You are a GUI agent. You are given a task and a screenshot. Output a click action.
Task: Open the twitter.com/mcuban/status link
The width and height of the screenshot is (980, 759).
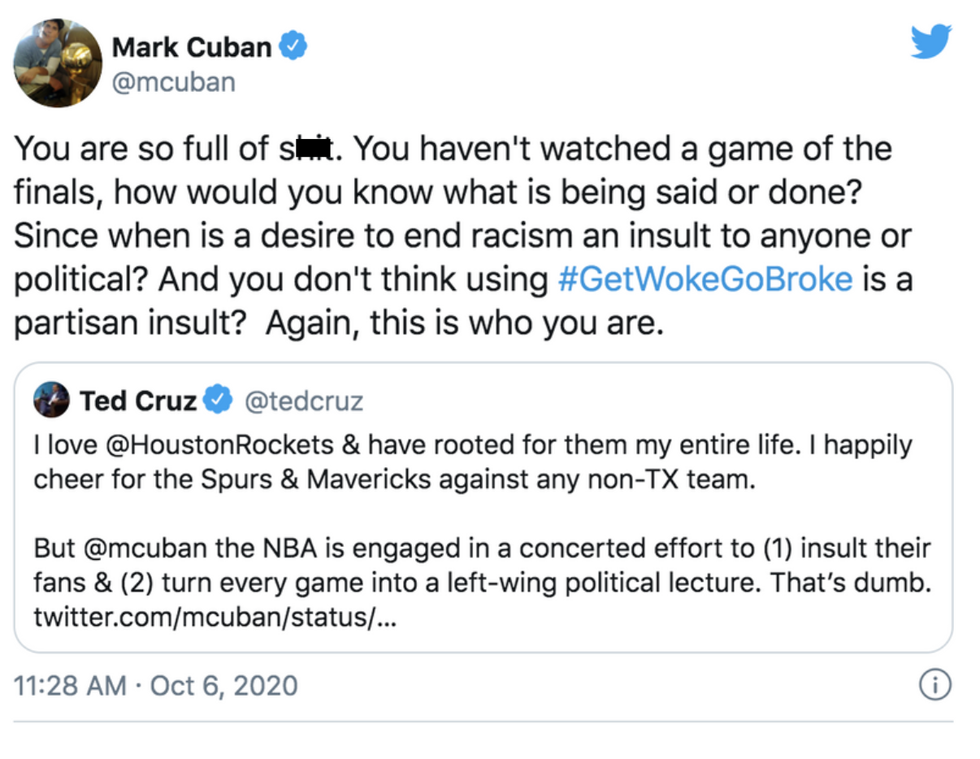point(216,617)
